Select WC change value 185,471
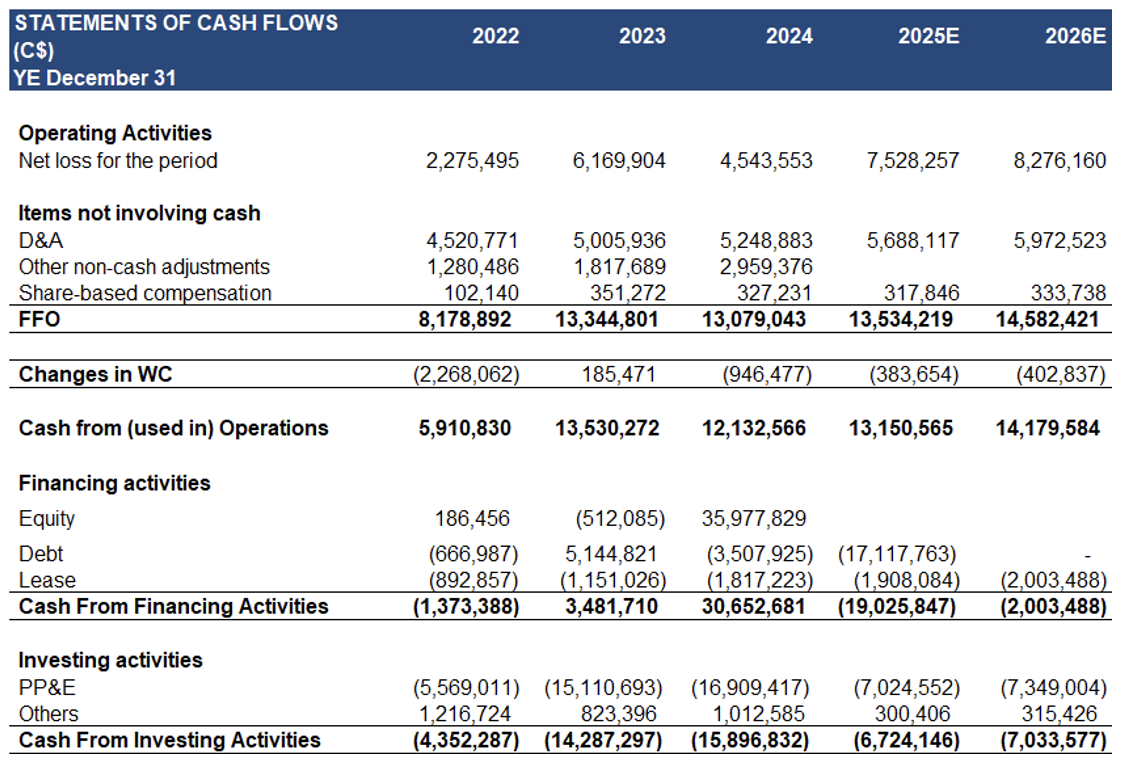This screenshot has width=1122, height=778. tap(618, 374)
